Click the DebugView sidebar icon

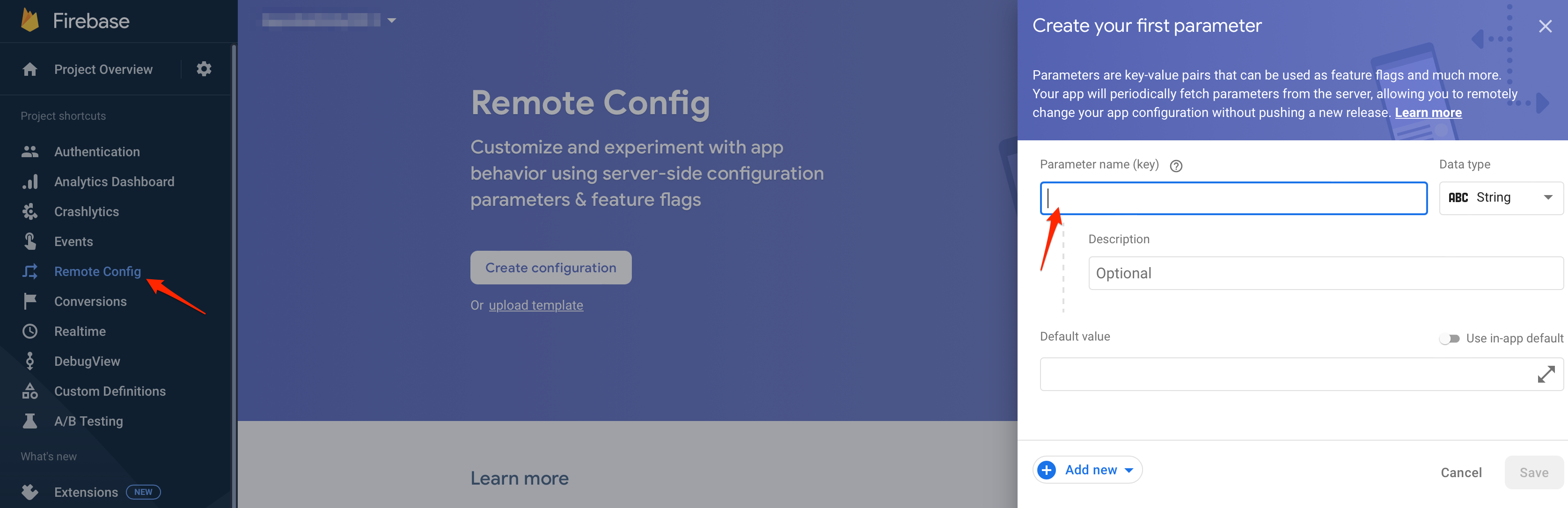pos(30,362)
